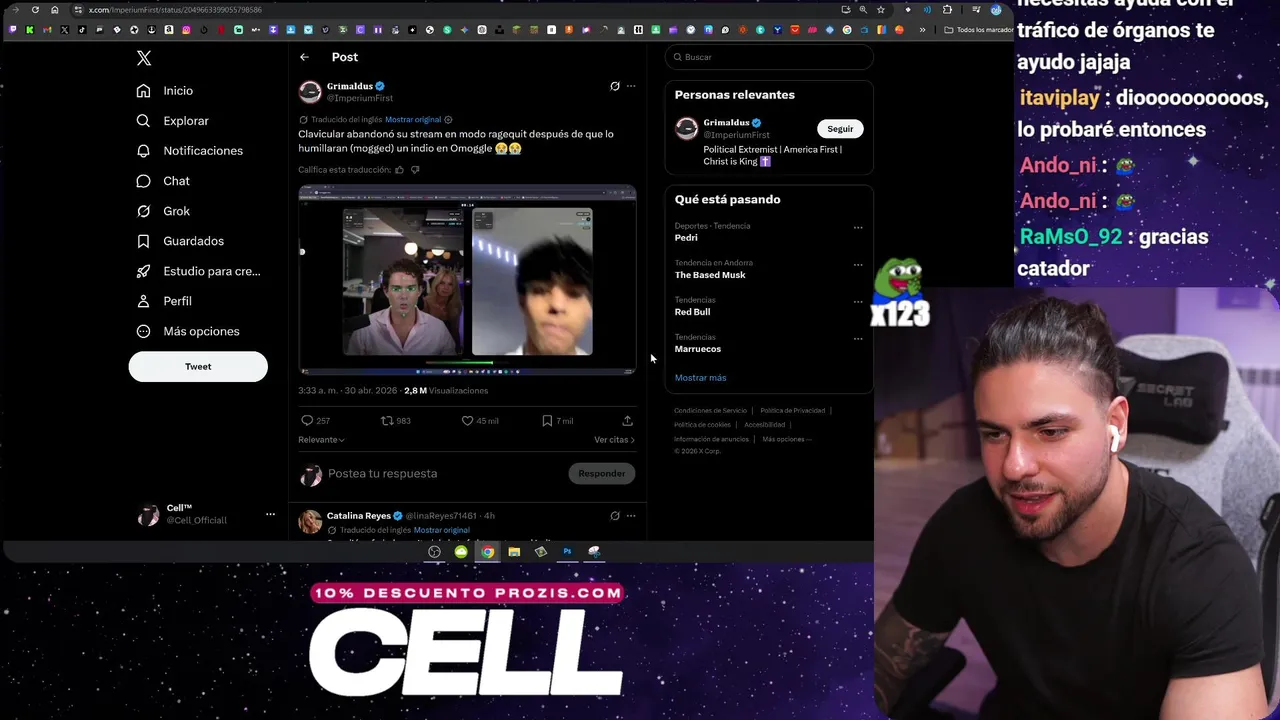Open Chat from the sidebar
This screenshot has width=1280, height=720.
[x=163, y=181]
